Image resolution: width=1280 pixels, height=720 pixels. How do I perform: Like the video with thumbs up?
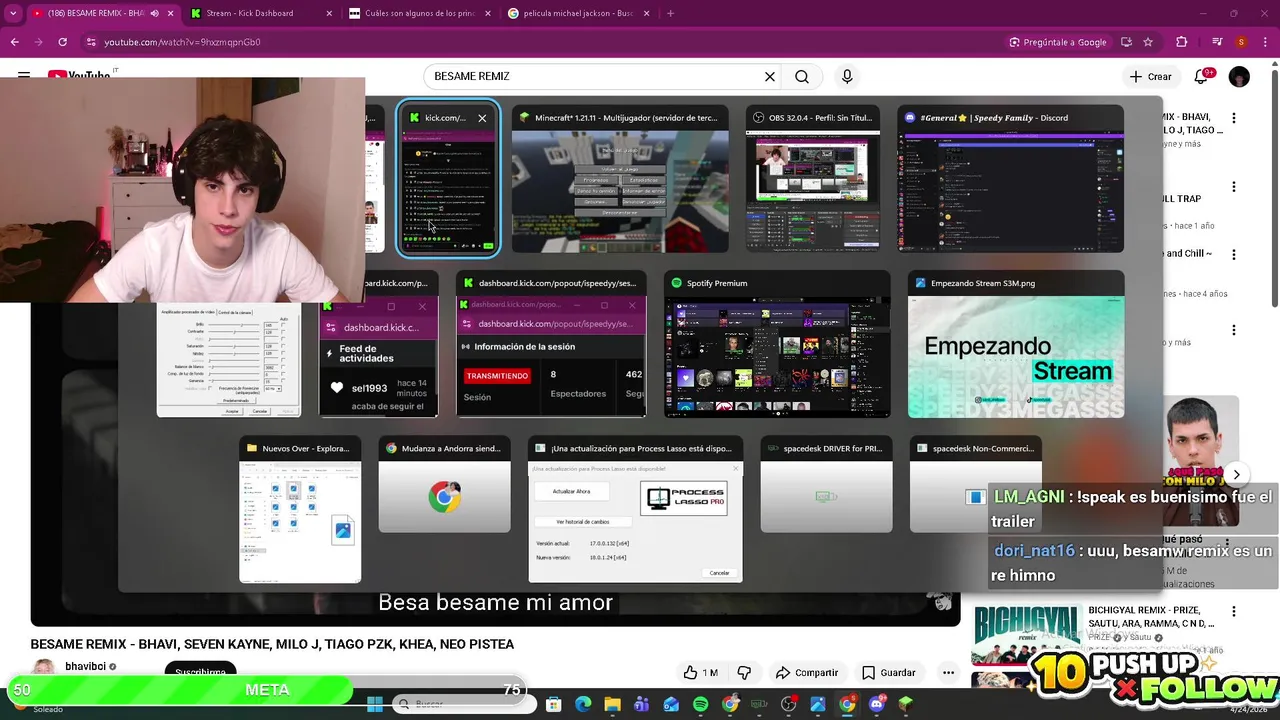click(700, 673)
